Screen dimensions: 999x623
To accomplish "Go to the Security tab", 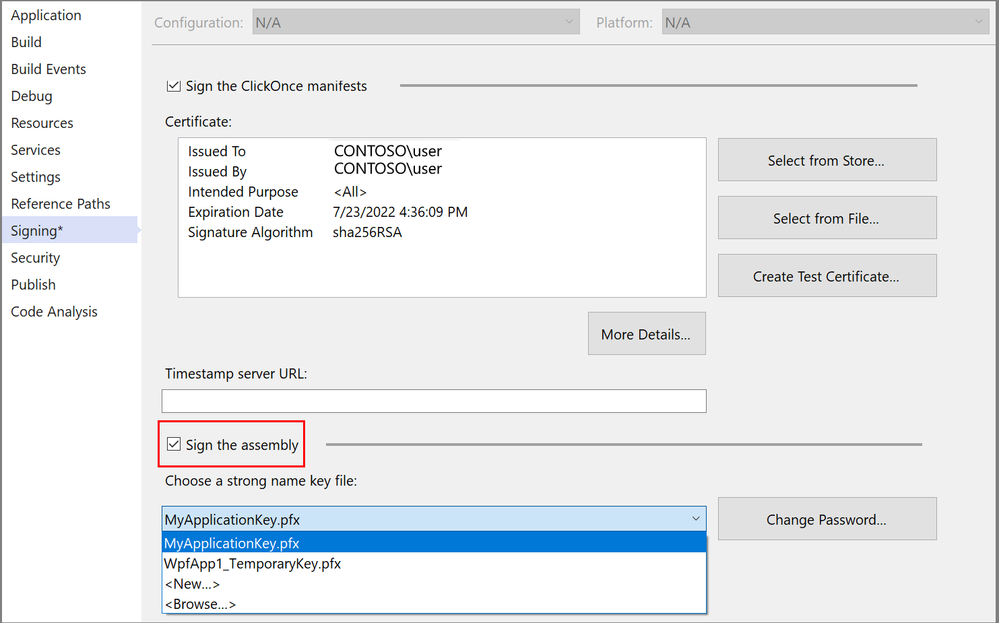I will tap(36, 258).
